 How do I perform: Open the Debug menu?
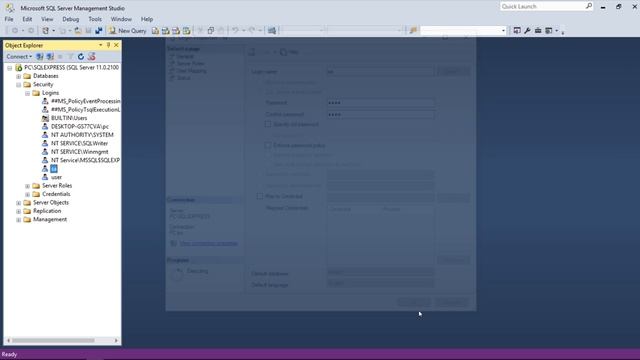pyautogui.click(x=71, y=19)
